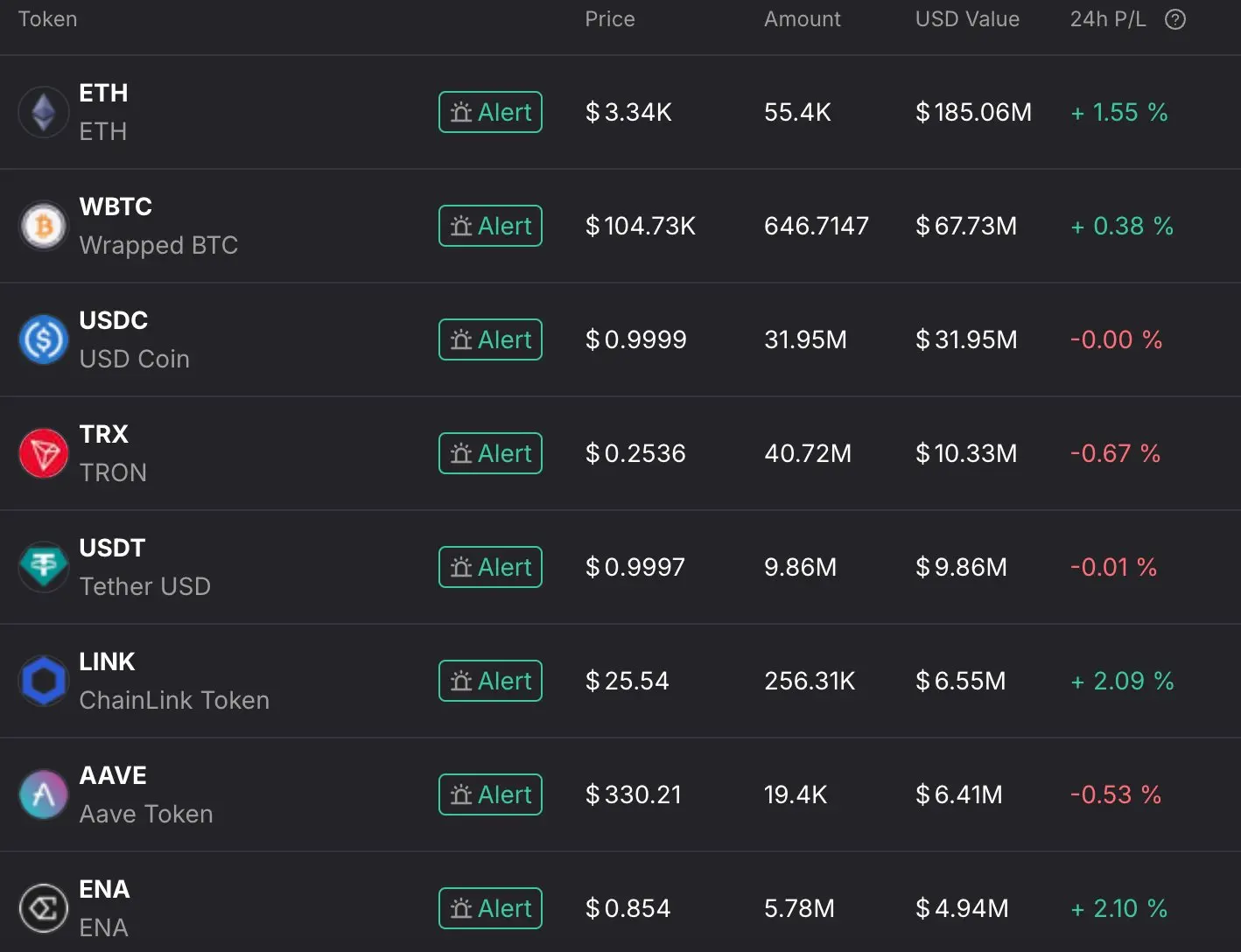Set an alert for ETH
Viewport: 1241px width, 952px height.
490,112
